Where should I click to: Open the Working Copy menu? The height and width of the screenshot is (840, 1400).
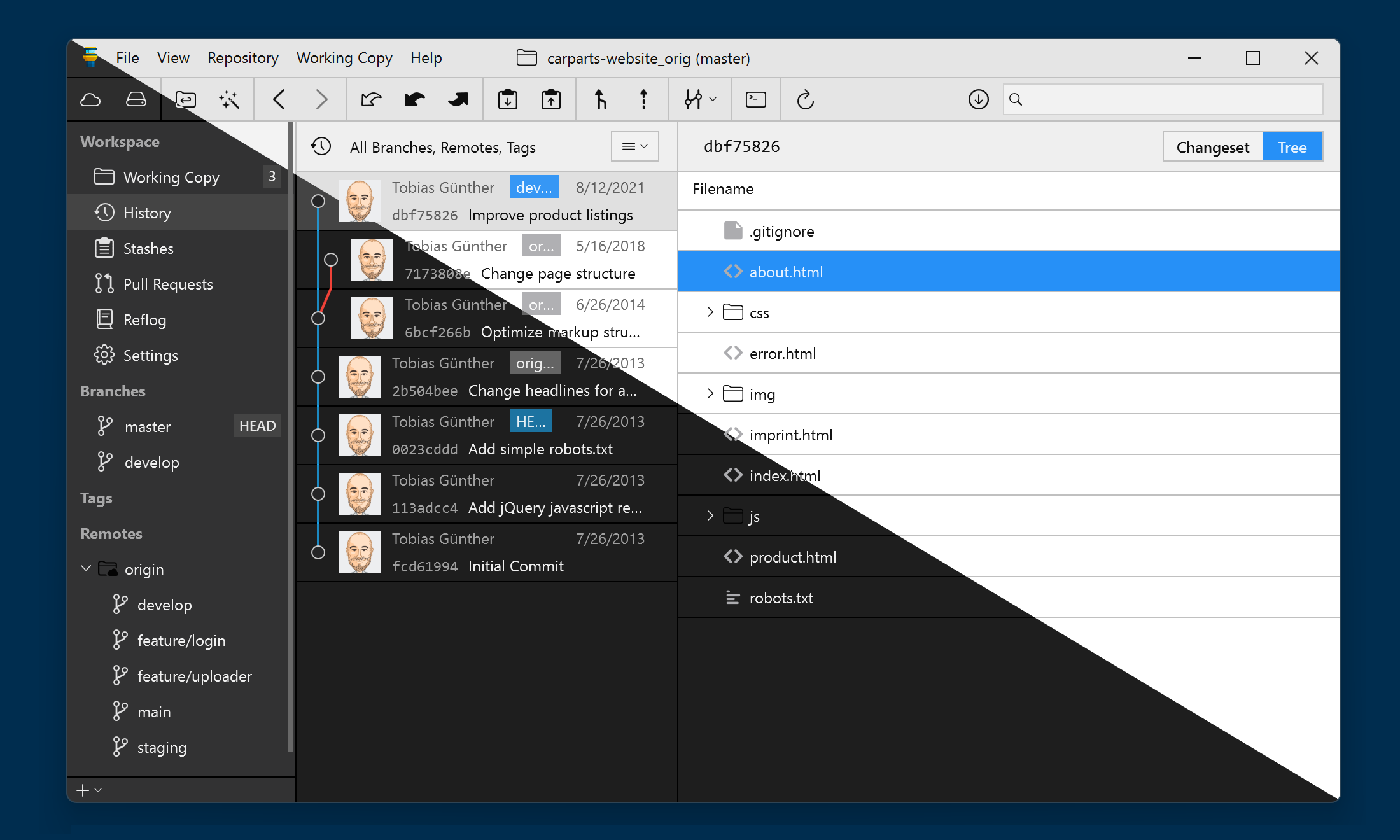pyautogui.click(x=344, y=57)
